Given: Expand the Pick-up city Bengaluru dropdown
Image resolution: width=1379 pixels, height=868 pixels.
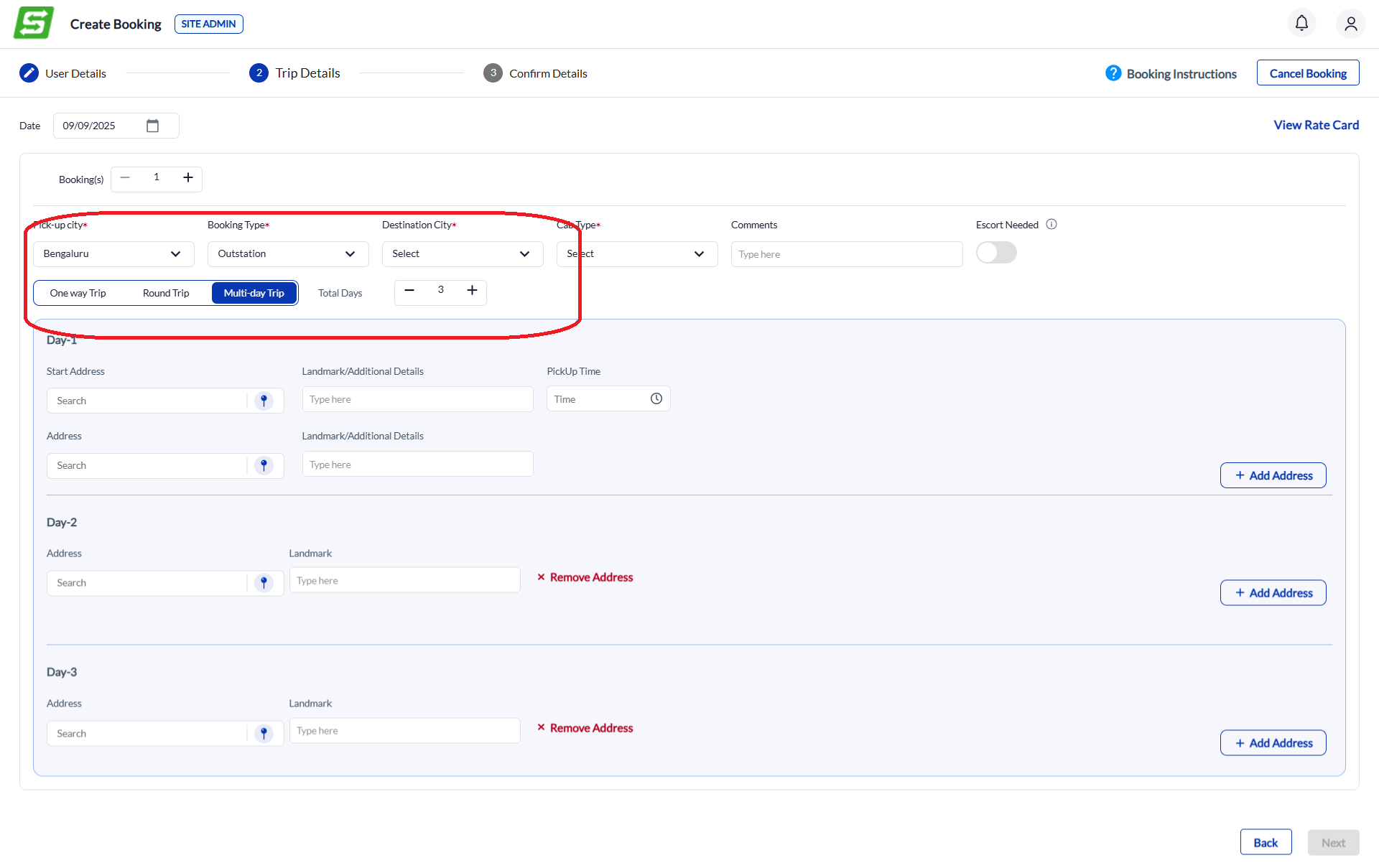Looking at the screenshot, I should pyautogui.click(x=113, y=253).
